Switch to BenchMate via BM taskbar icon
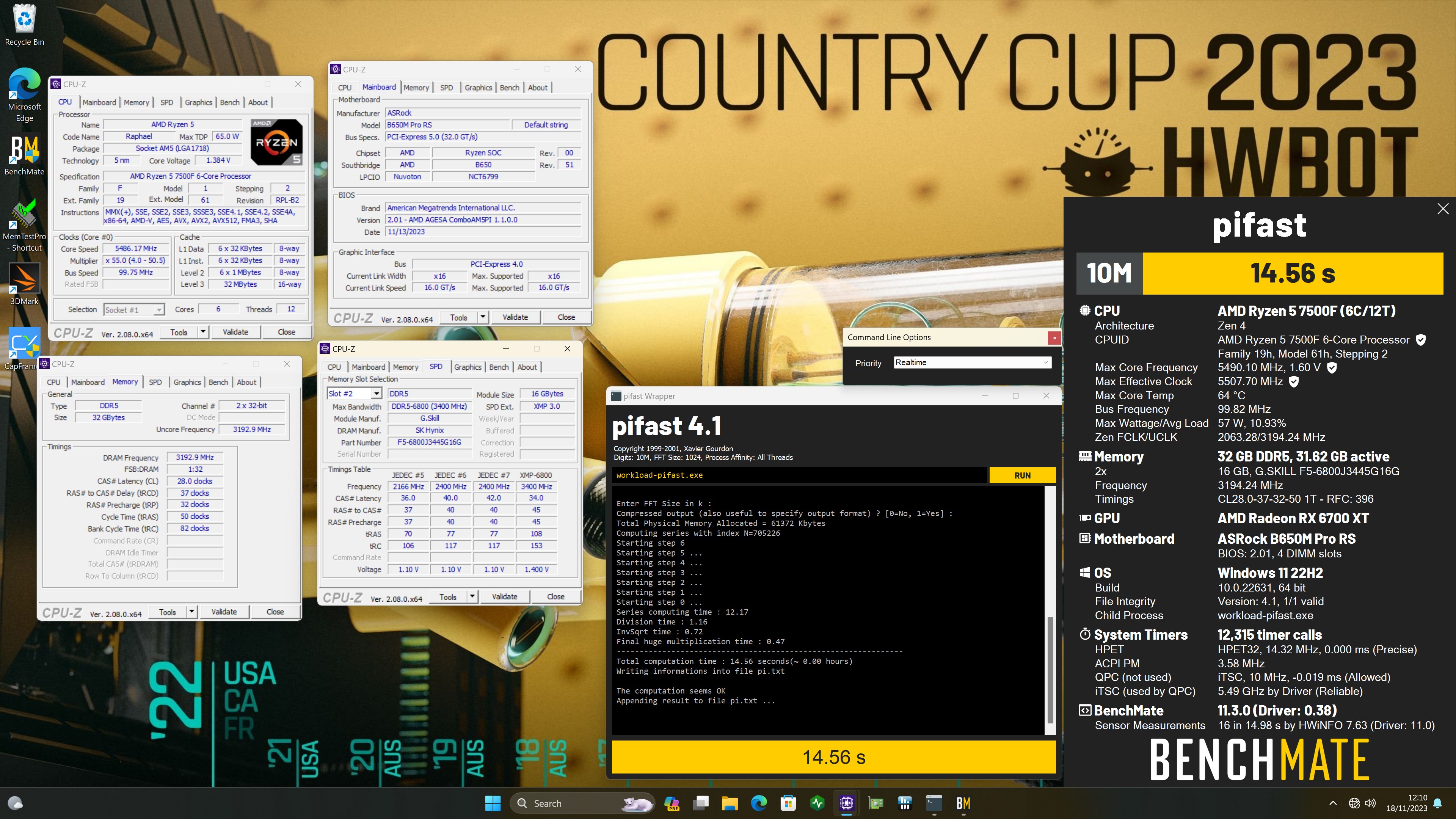This screenshot has width=1456, height=819. coord(963,803)
